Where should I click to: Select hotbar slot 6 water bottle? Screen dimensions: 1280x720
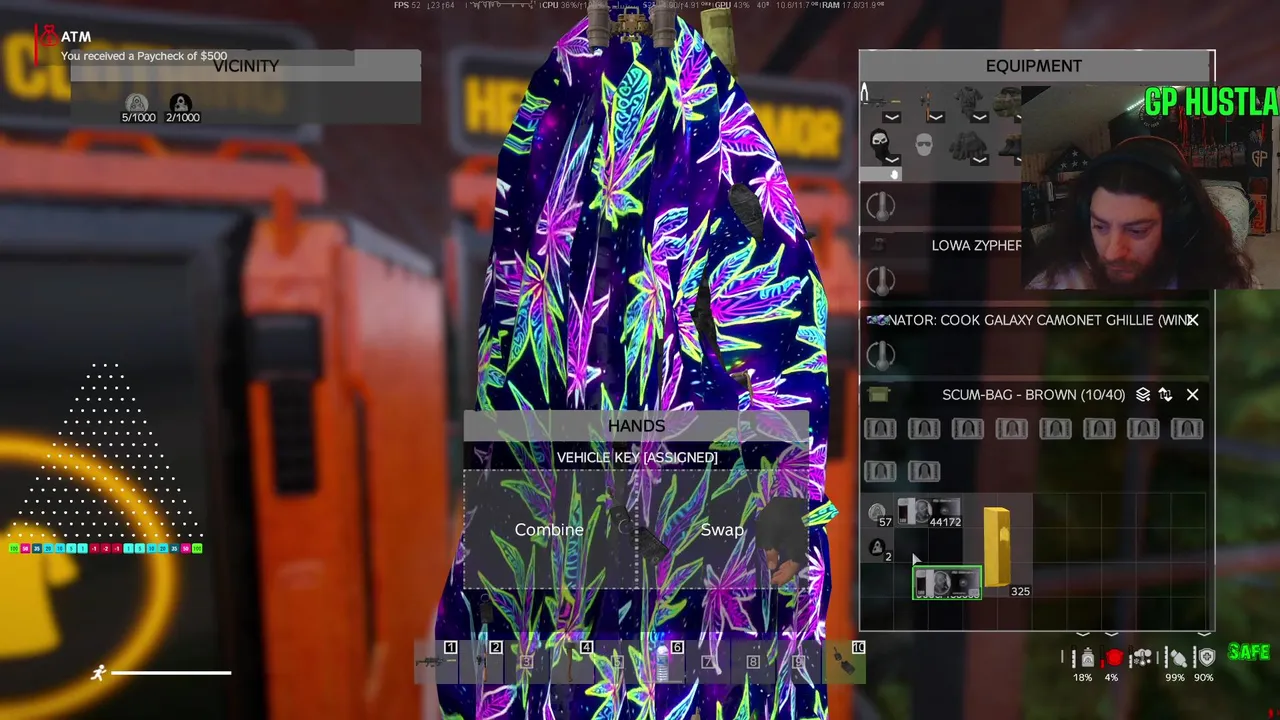pyautogui.click(x=662, y=662)
